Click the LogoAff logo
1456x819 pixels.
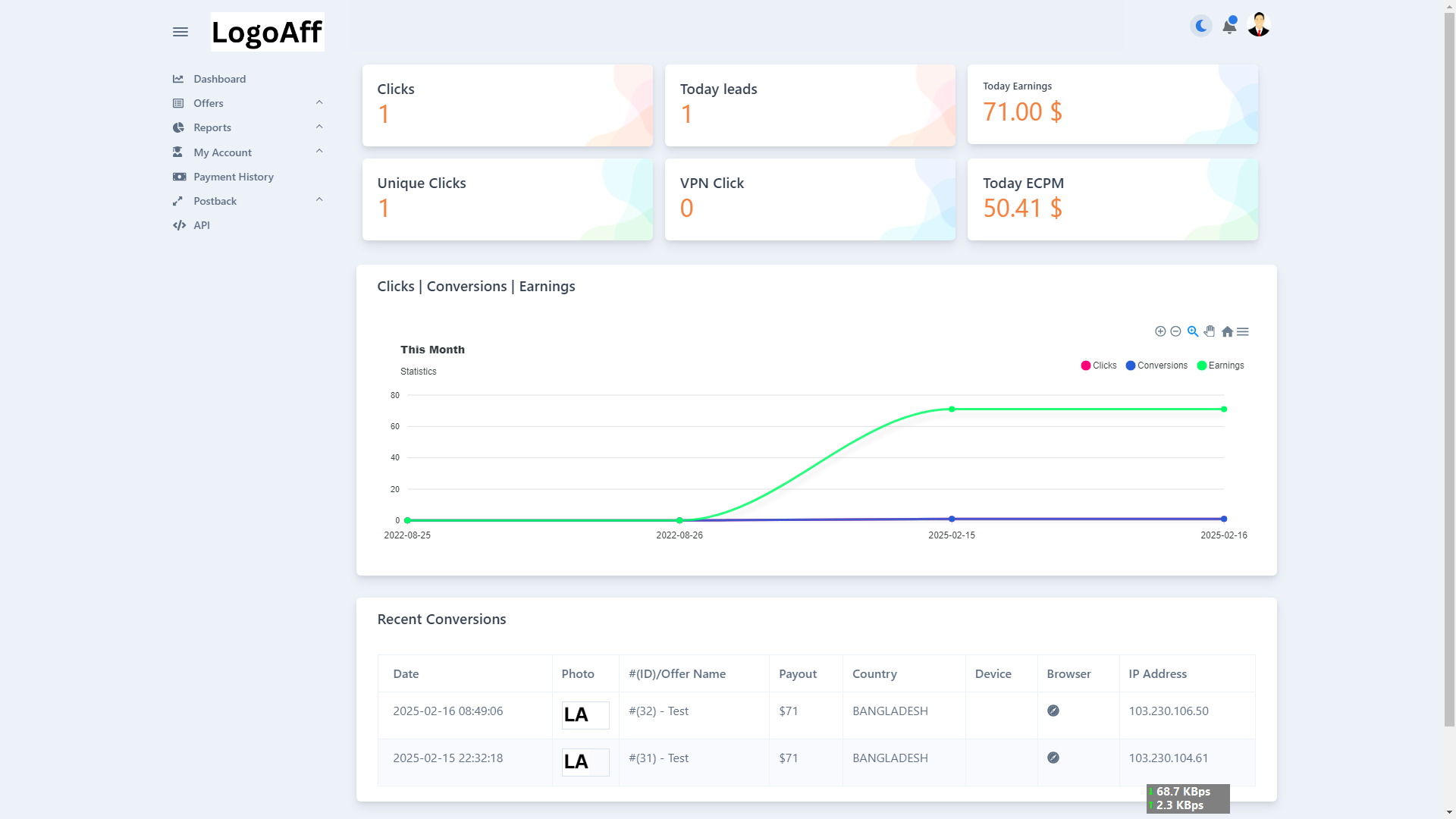[x=267, y=32]
